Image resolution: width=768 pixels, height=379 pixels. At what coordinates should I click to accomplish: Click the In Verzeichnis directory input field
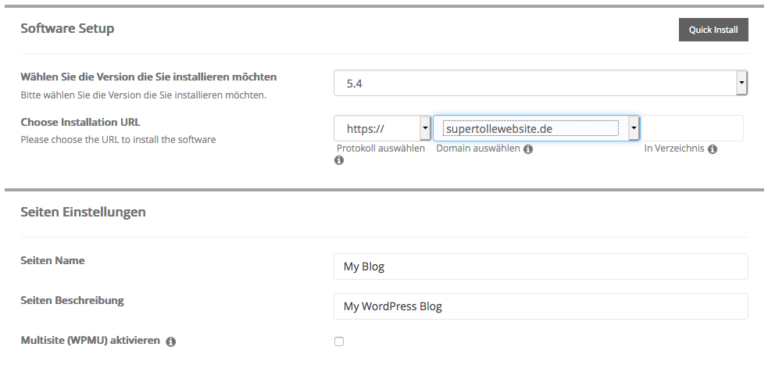692,128
